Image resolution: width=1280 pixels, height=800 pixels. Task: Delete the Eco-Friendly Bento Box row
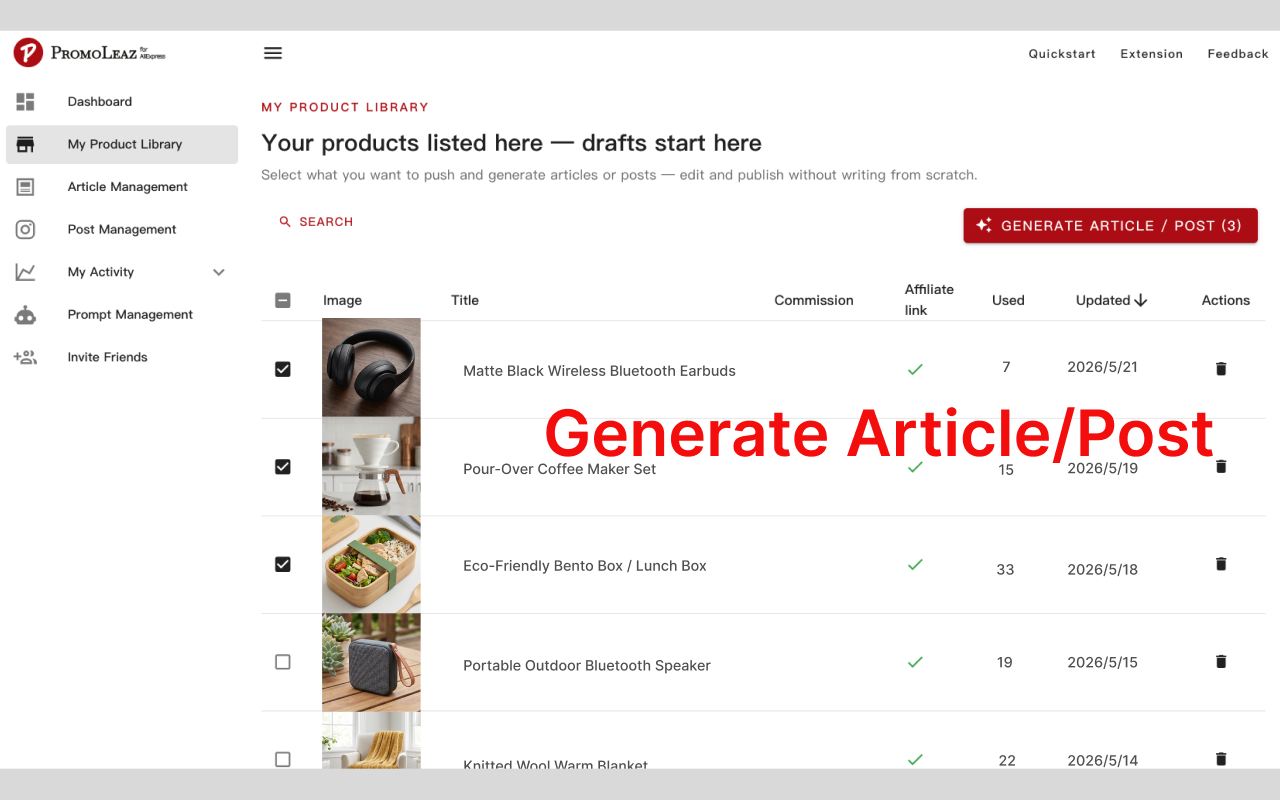(1220, 564)
